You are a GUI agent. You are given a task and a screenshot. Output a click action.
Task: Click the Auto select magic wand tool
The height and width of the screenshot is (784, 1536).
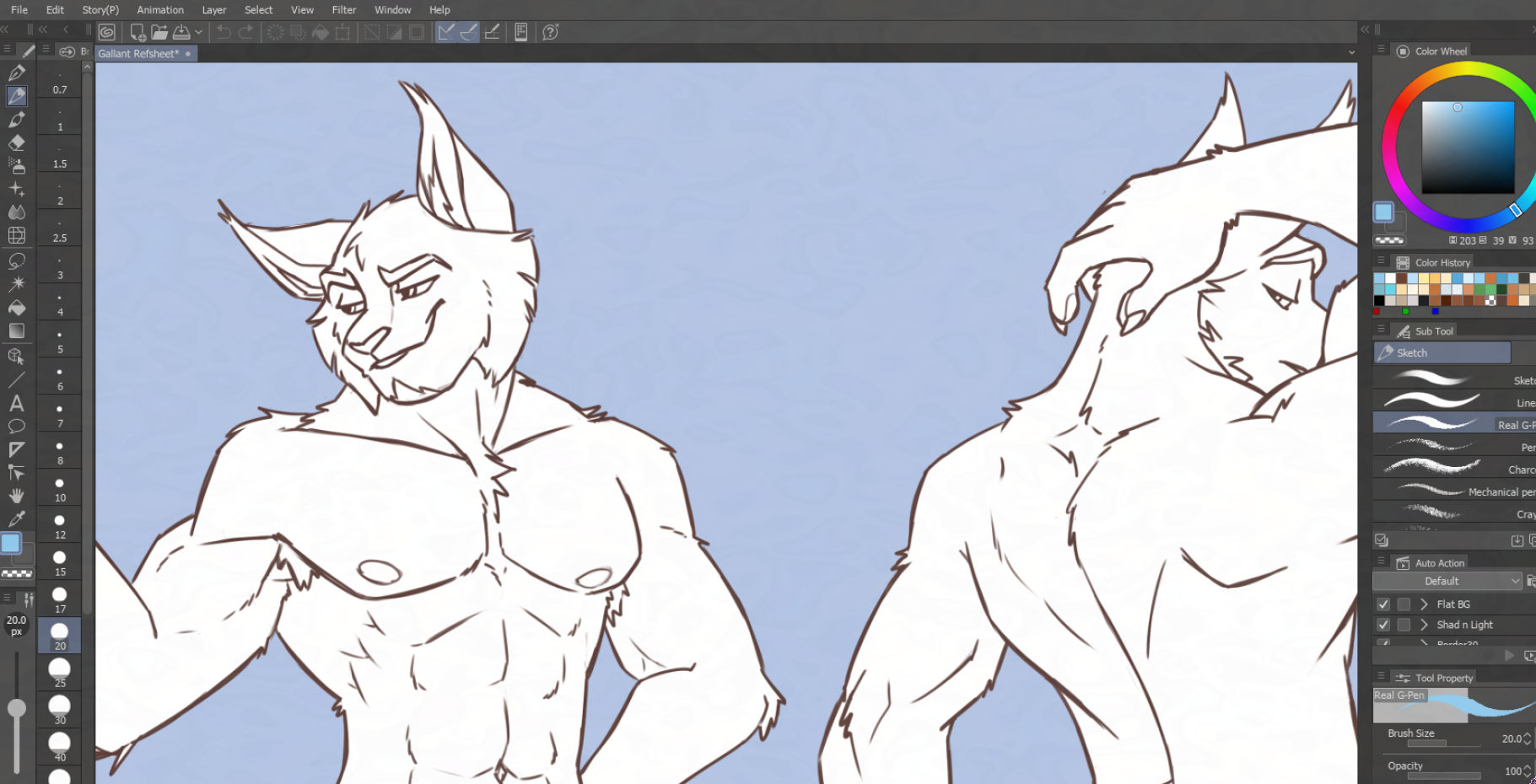[17, 284]
